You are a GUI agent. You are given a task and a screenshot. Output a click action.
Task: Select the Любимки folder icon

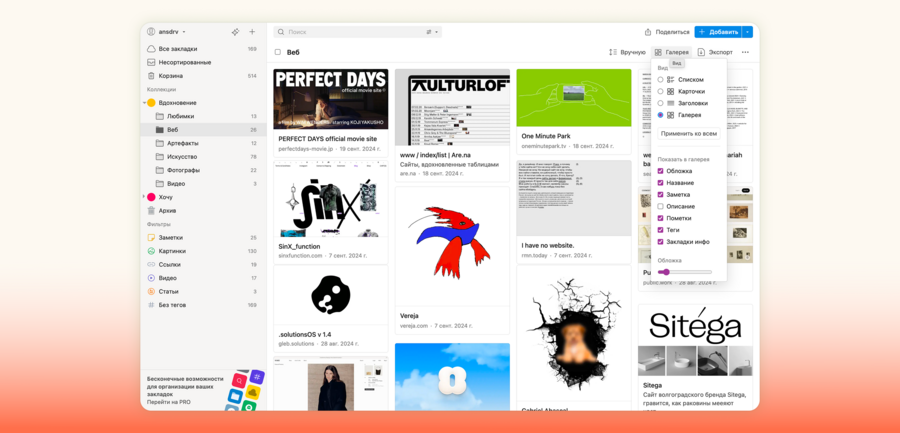160,116
